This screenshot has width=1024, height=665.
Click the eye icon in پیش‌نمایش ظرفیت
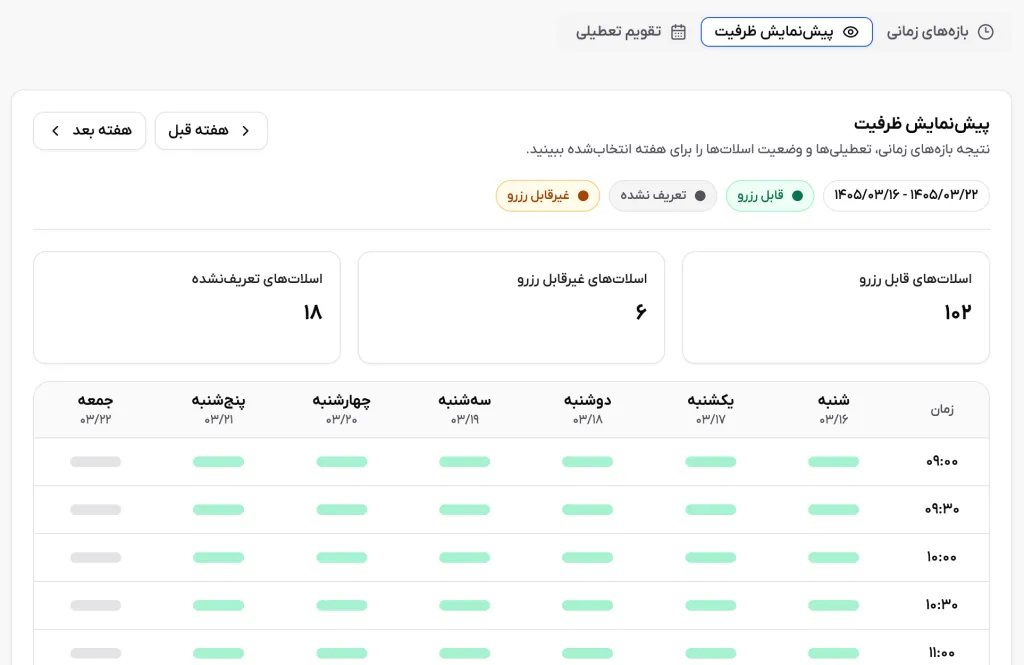pos(850,32)
